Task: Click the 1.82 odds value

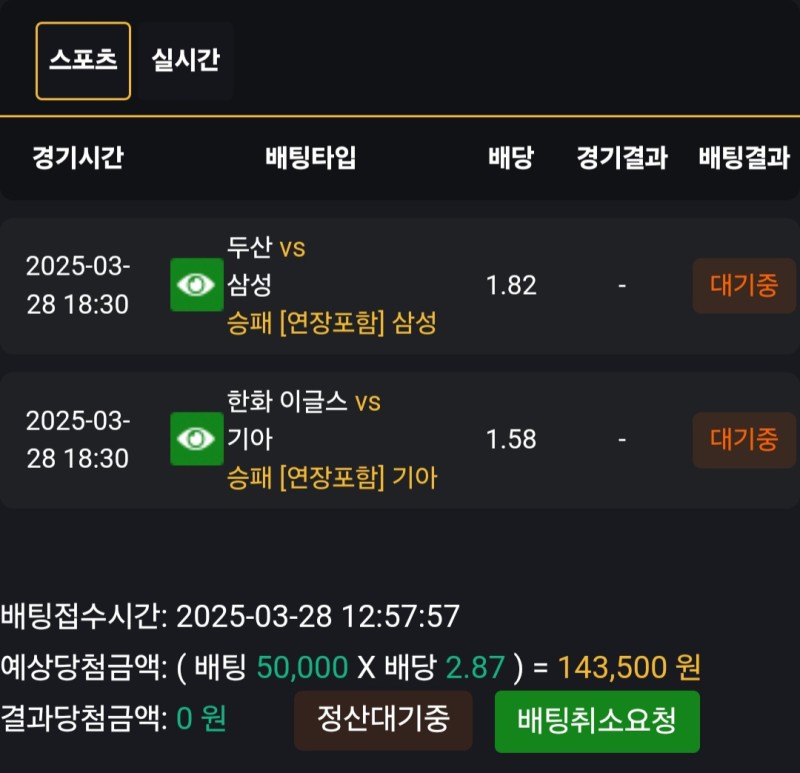Action: (511, 285)
